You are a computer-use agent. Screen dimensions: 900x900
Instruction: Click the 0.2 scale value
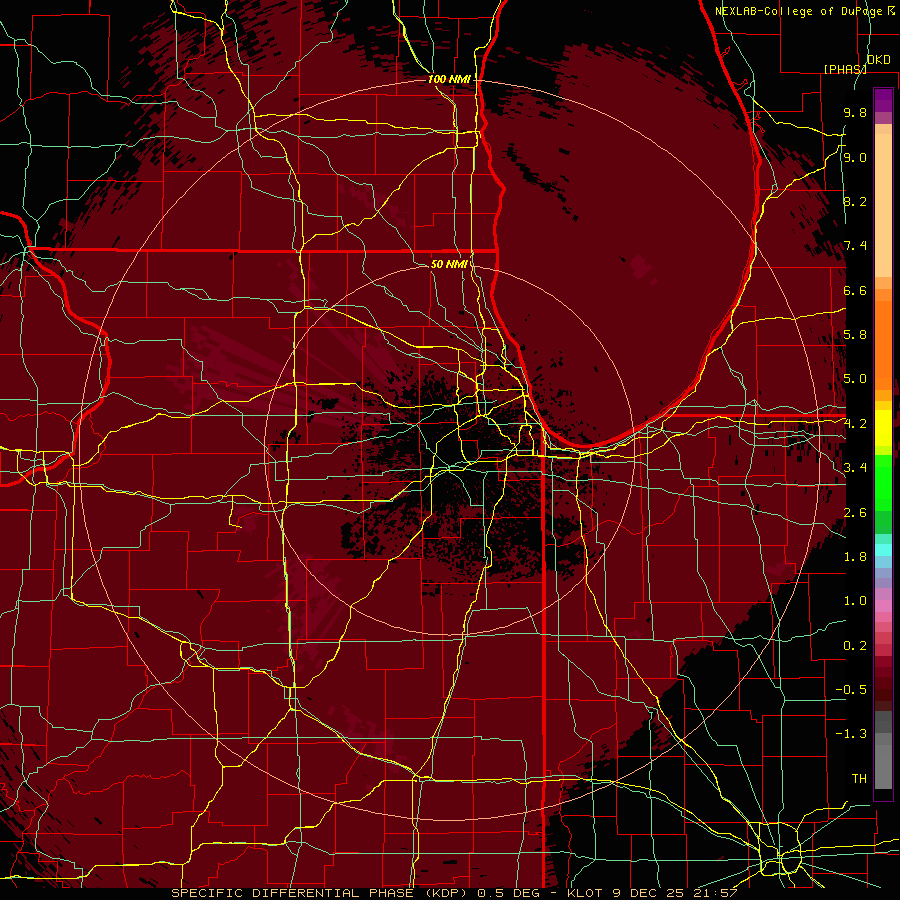(x=855, y=646)
